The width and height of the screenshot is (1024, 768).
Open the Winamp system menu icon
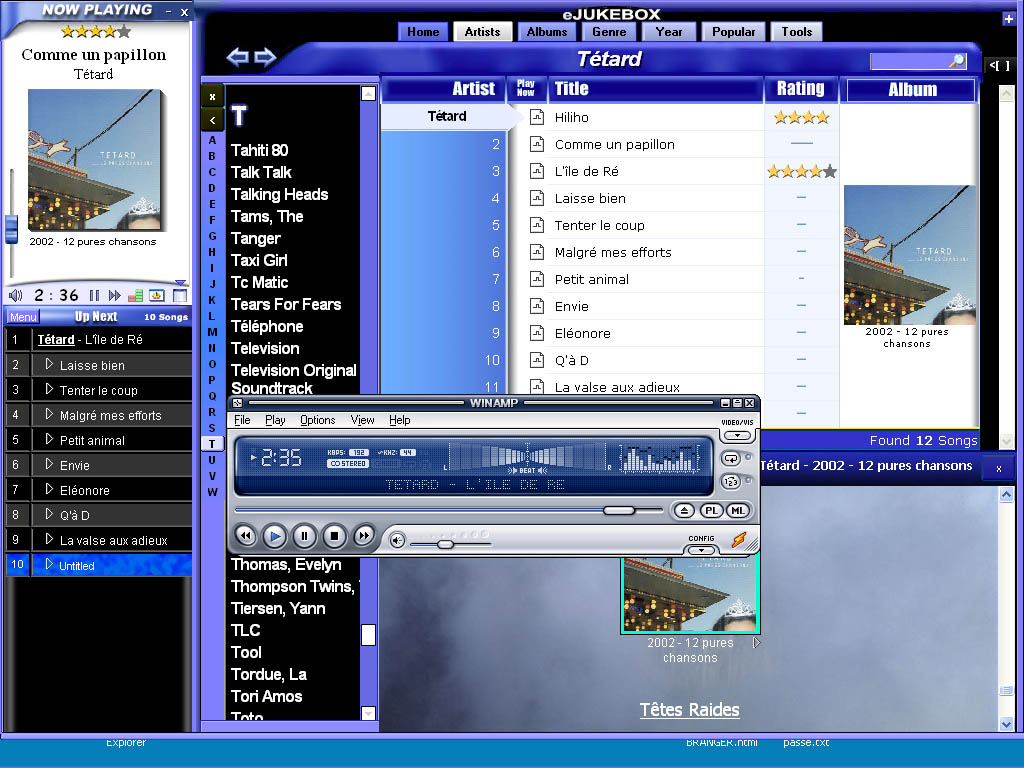point(238,403)
